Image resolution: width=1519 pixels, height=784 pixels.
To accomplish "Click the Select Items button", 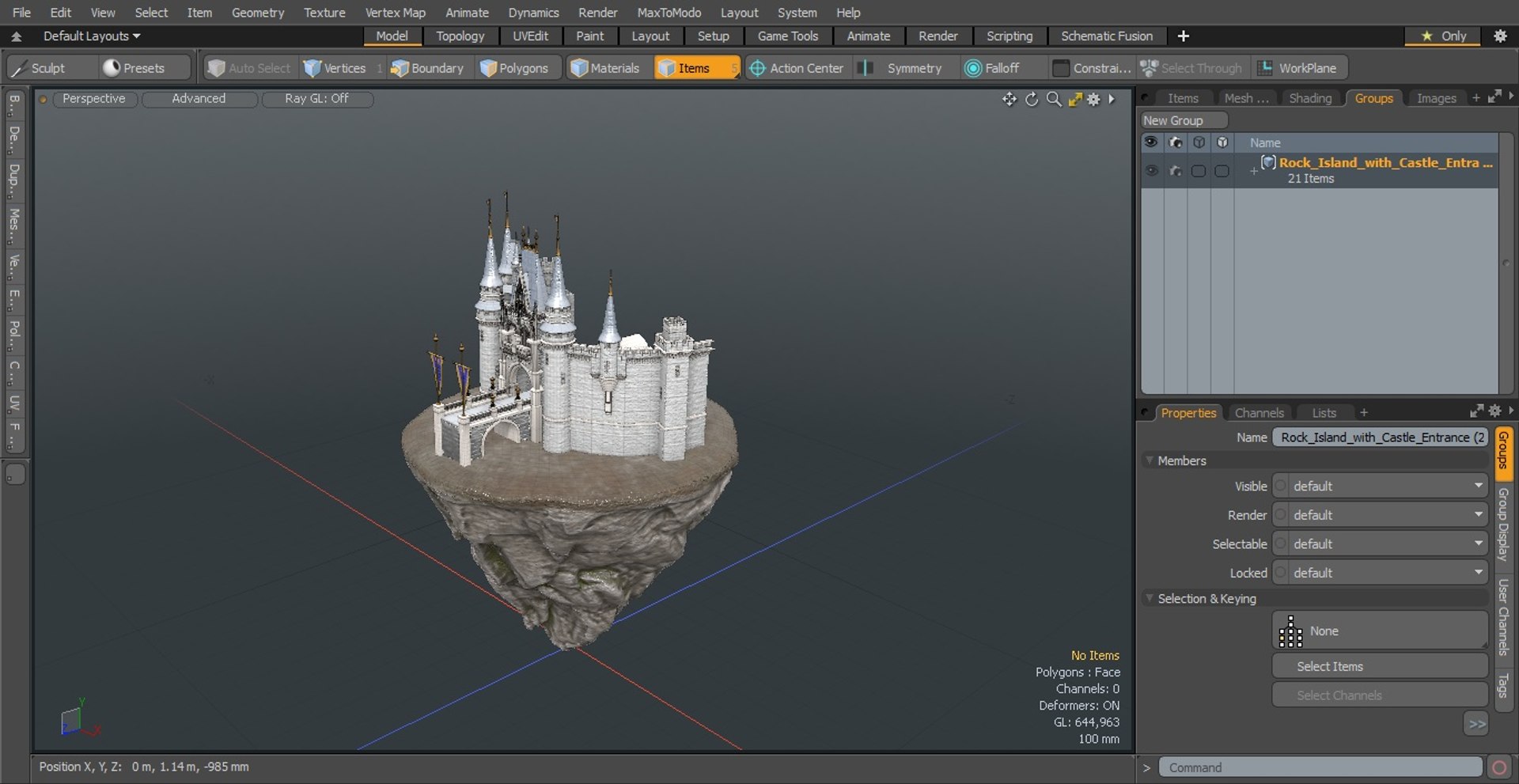I will tap(1380, 667).
